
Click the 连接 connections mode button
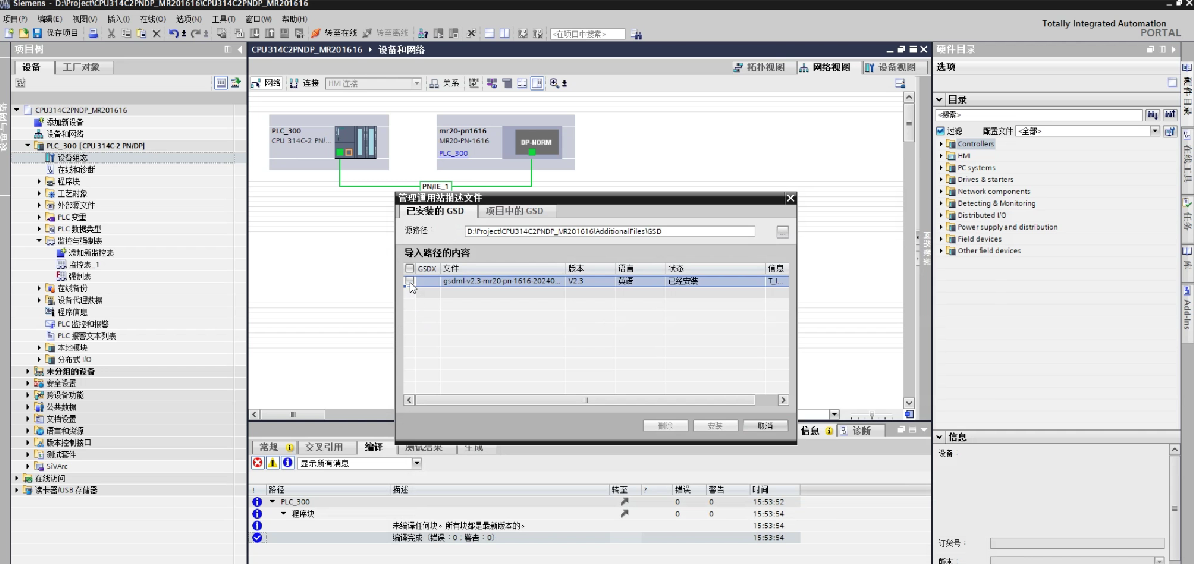tap(304, 83)
